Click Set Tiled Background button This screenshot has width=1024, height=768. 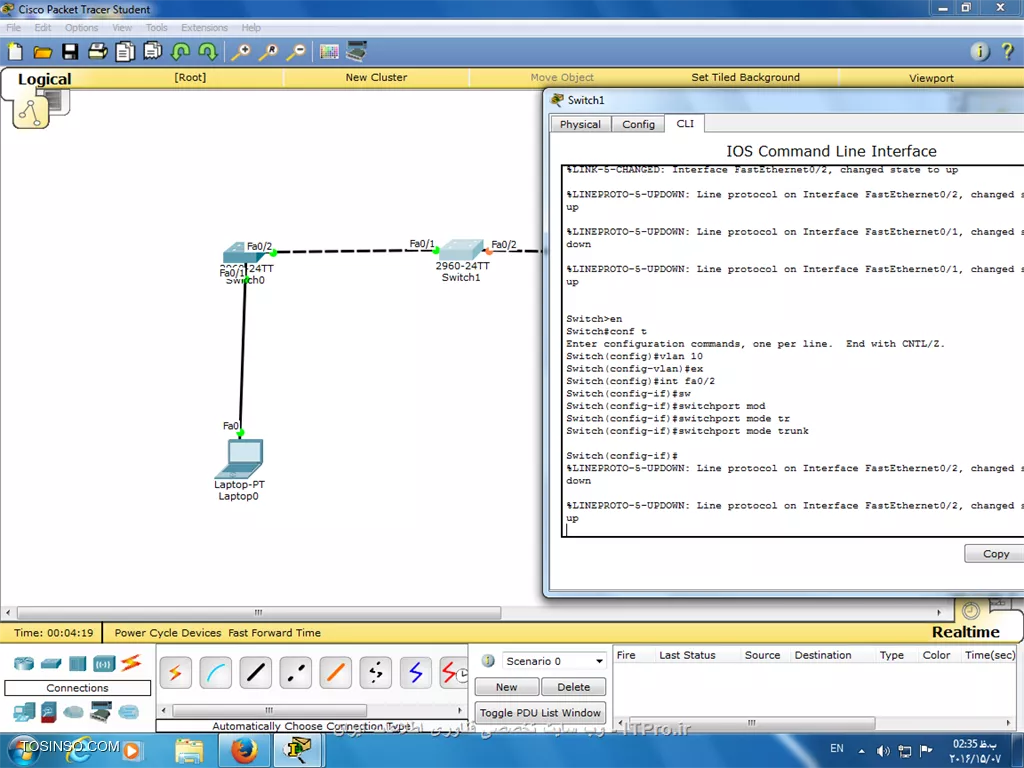coord(745,77)
